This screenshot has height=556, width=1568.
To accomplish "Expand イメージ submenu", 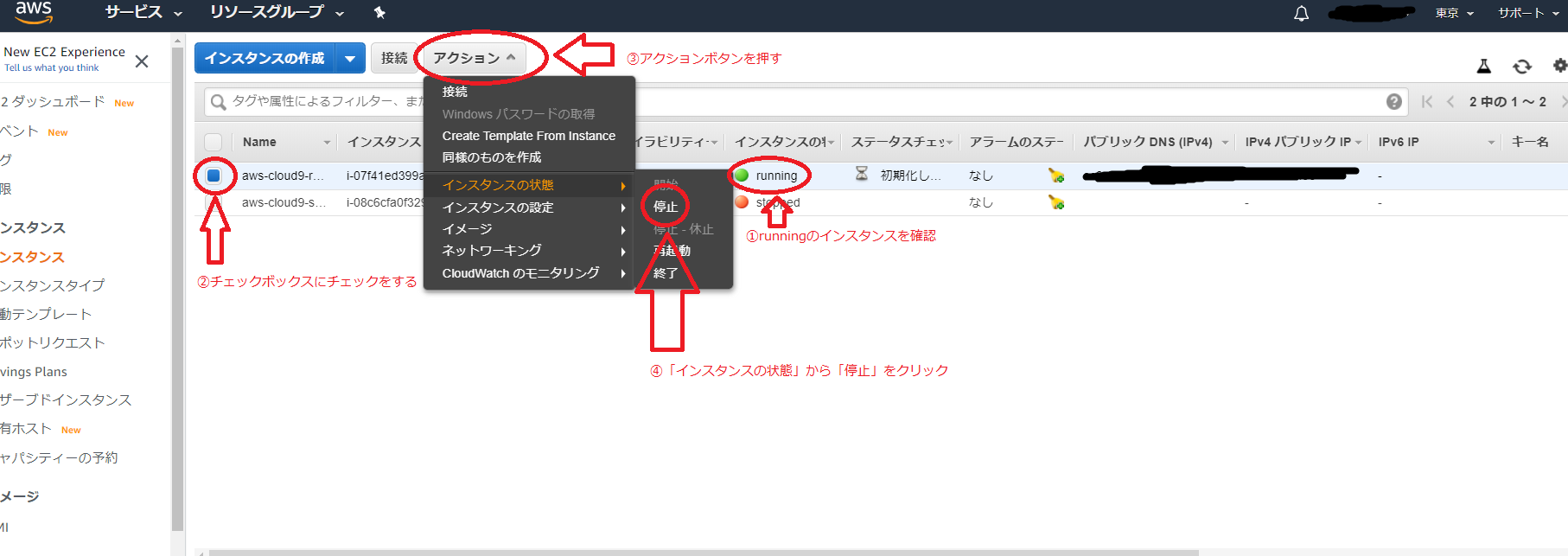I will click(x=529, y=229).
